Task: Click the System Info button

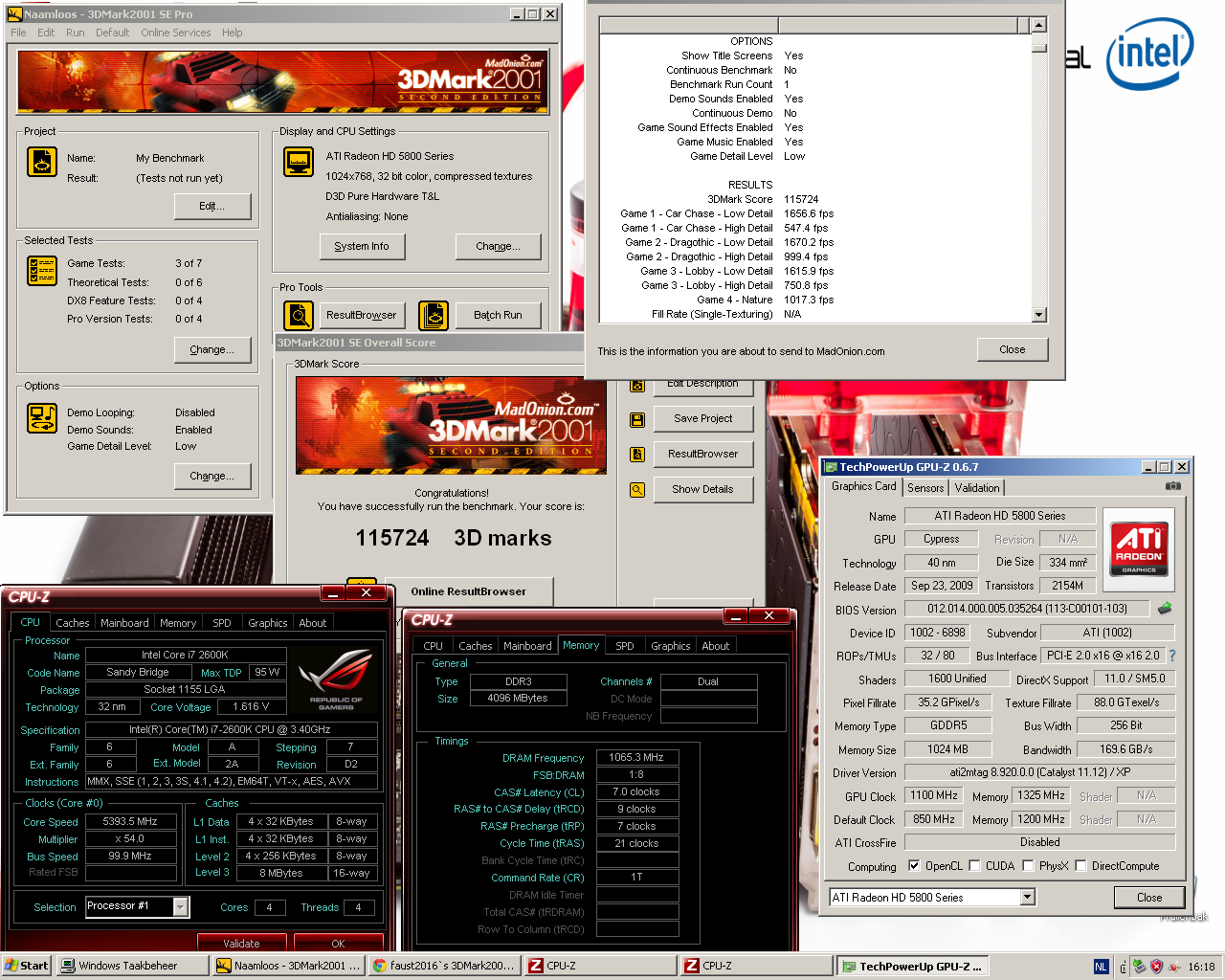Action: [x=362, y=246]
